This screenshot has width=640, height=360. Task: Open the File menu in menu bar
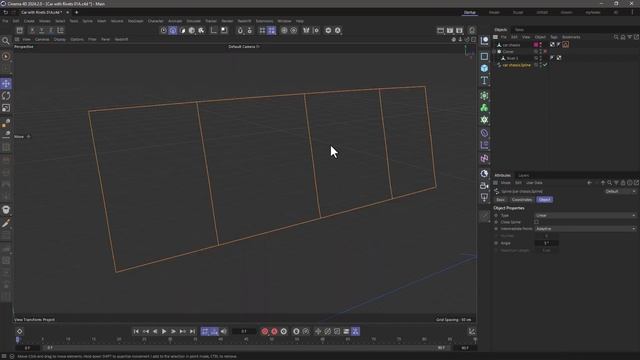(x=5, y=21)
